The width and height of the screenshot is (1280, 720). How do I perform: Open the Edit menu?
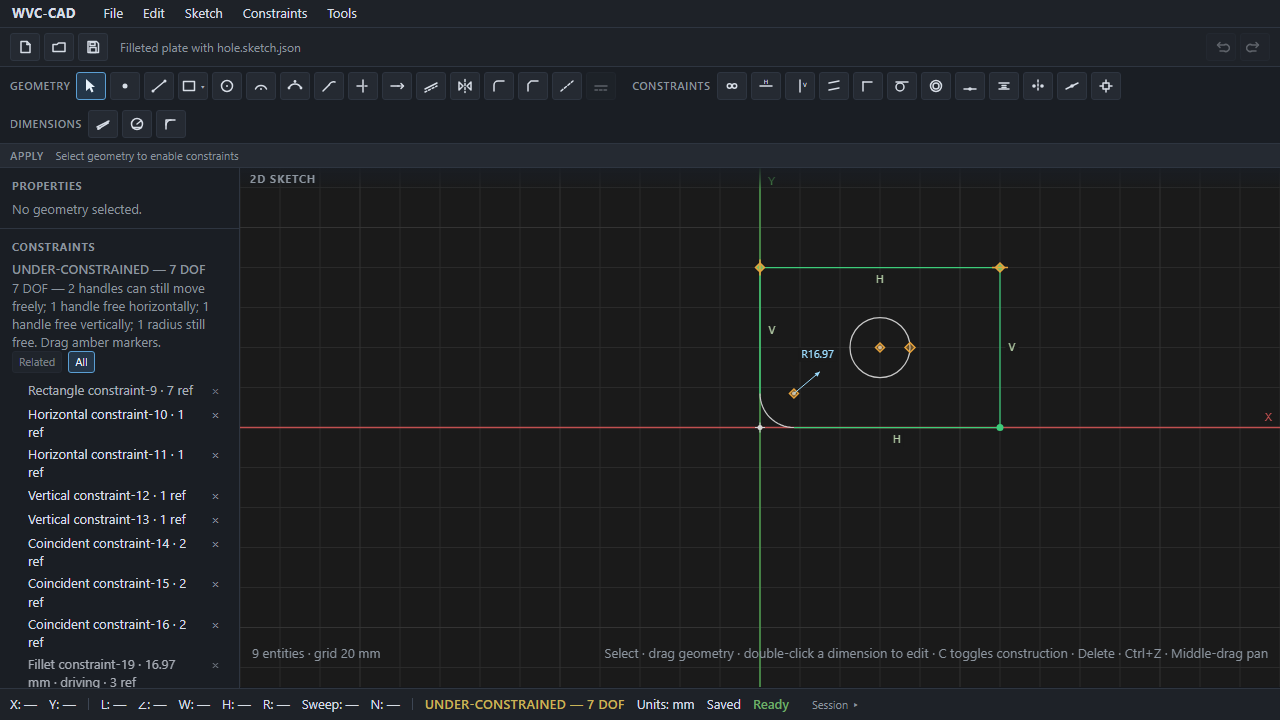tap(154, 13)
